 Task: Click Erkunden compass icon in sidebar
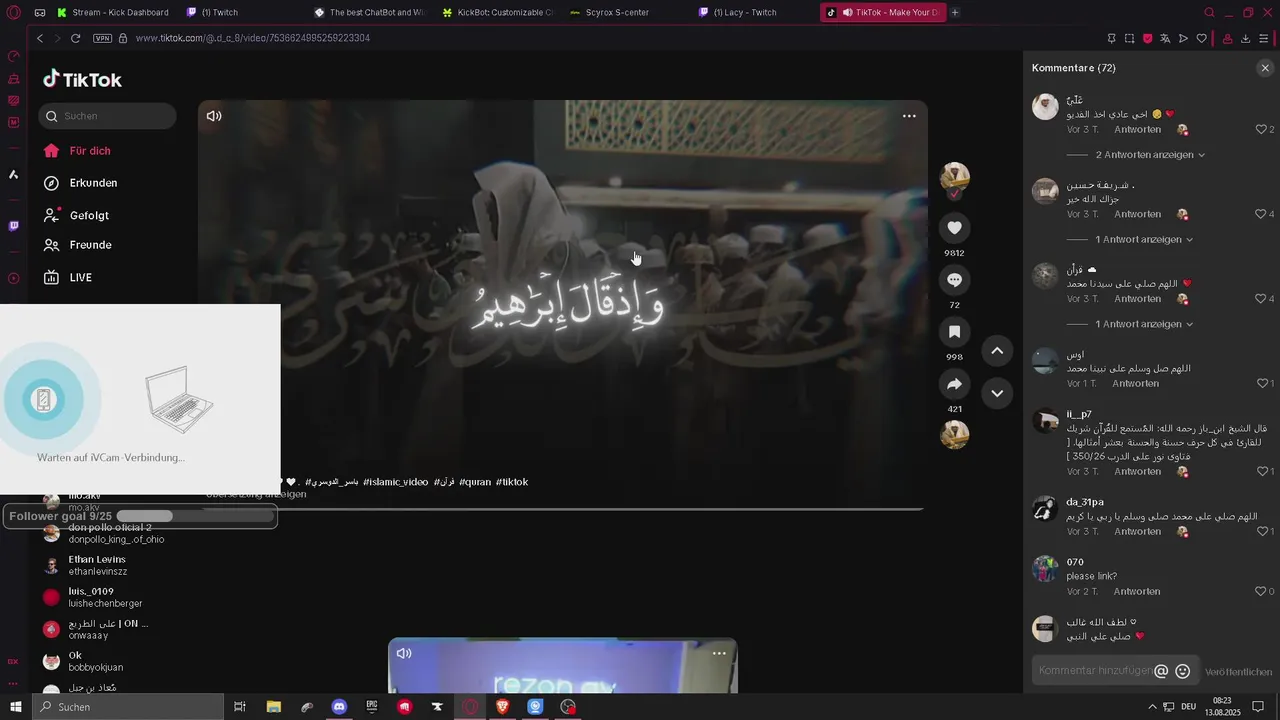click(x=52, y=183)
